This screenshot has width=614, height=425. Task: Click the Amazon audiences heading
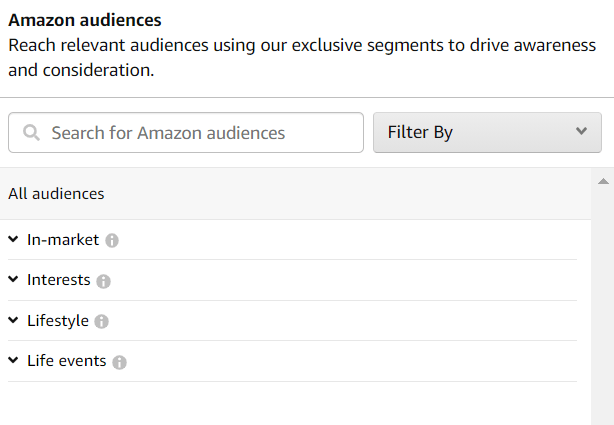pos(85,20)
